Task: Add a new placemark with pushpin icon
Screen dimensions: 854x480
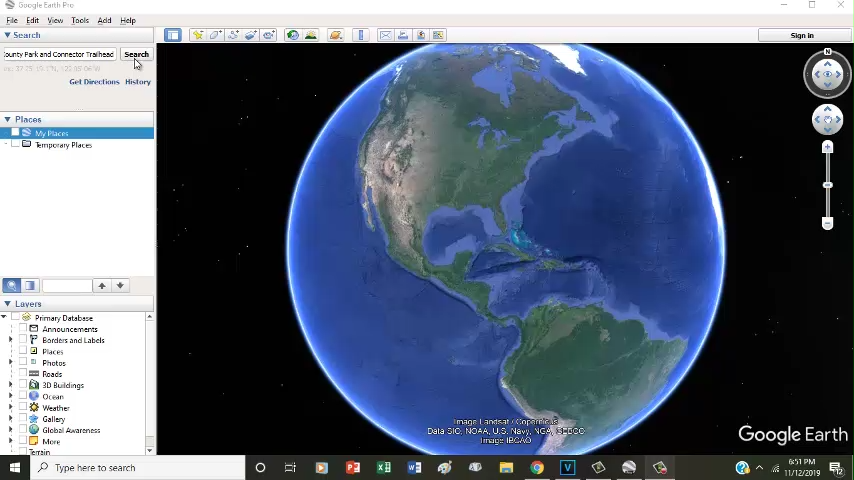Action: [x=198, y=35]
